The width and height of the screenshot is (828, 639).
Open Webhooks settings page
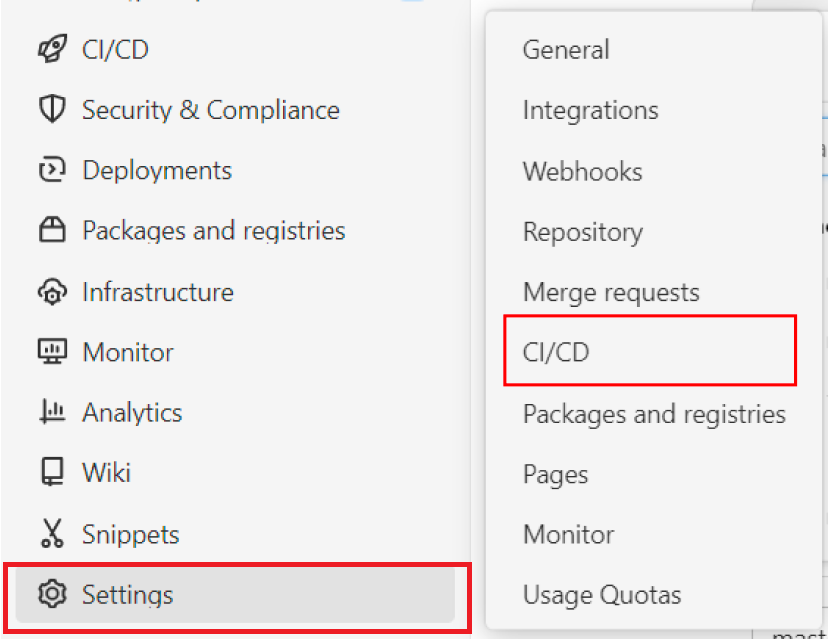pos(582,171)
